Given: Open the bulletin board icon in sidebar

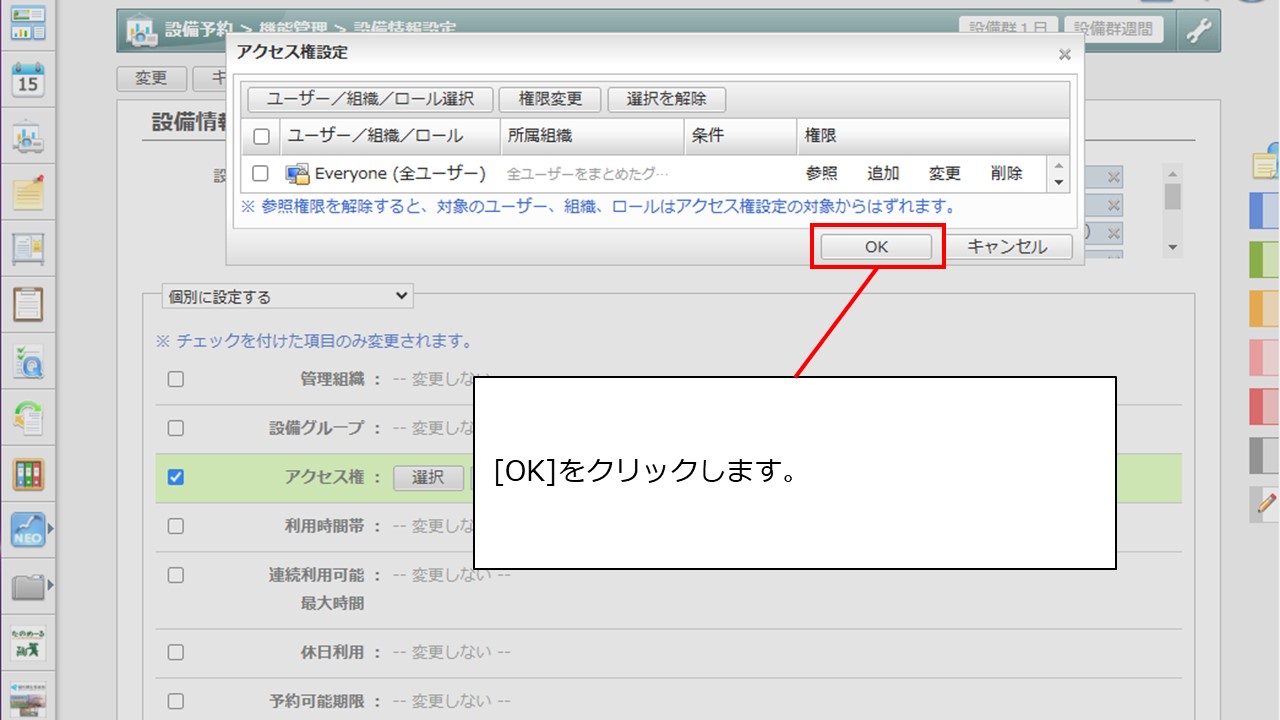Looking at the screenshot, I should (x=28, y=248).
